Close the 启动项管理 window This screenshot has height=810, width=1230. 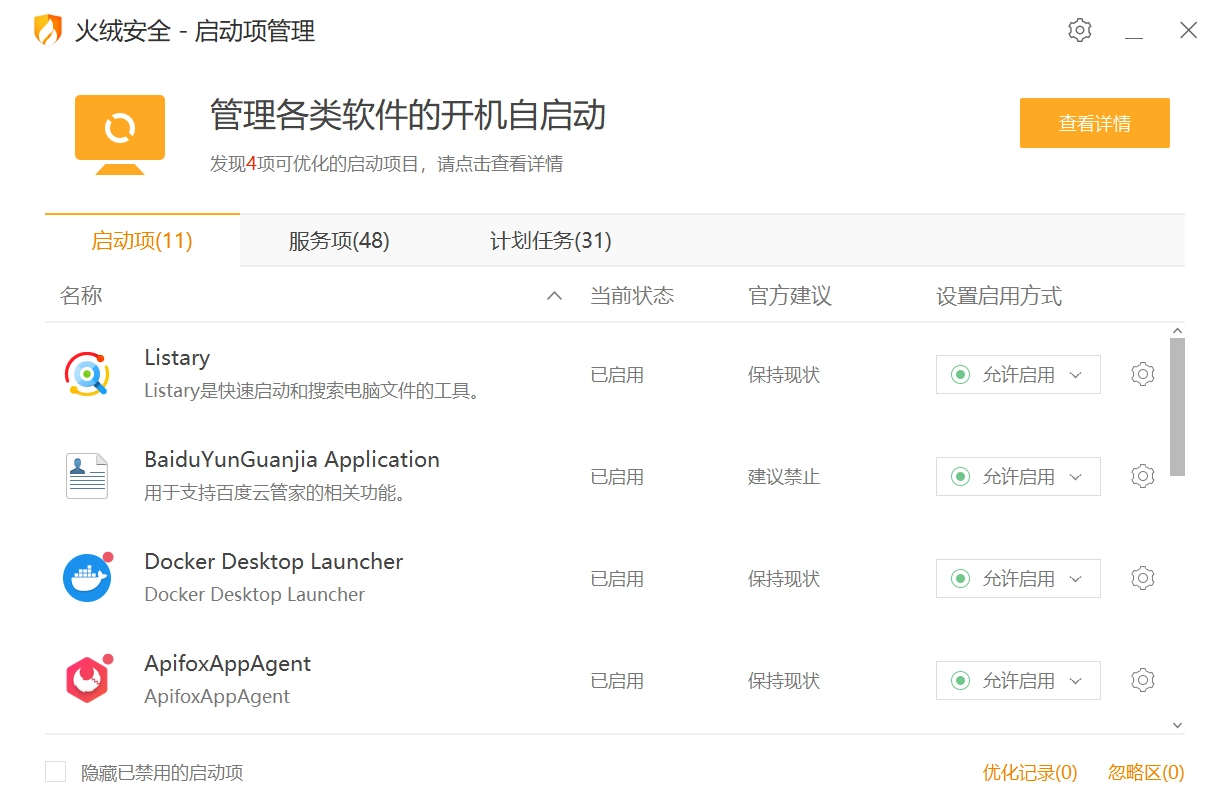pyautogui.click(x=1188, y=30)
